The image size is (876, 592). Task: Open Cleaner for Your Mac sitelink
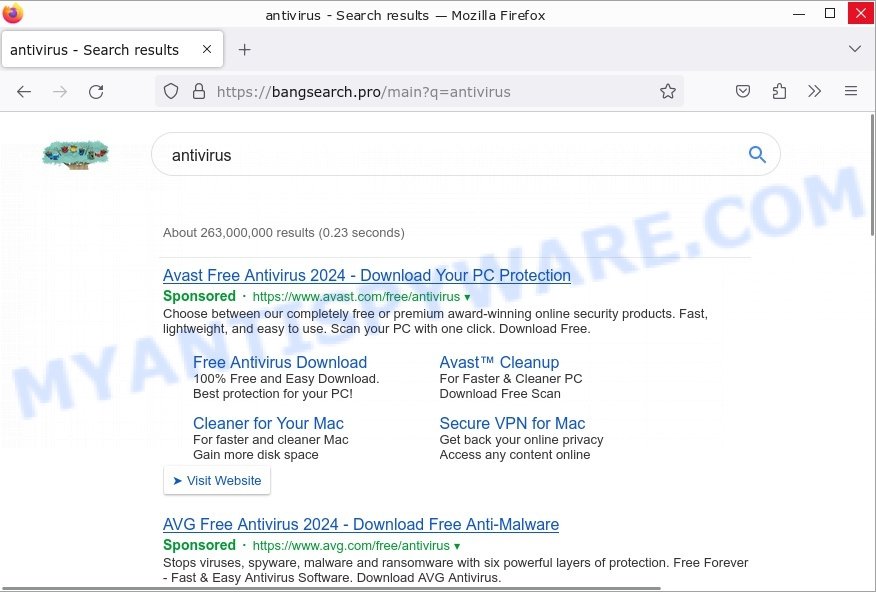tap(268, 423)
